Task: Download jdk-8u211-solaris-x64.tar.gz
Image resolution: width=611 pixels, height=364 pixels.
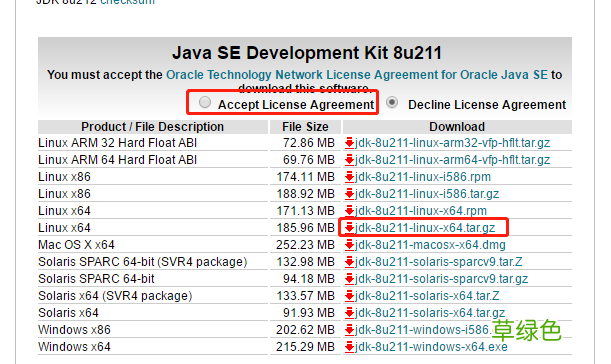Action: 429,313
